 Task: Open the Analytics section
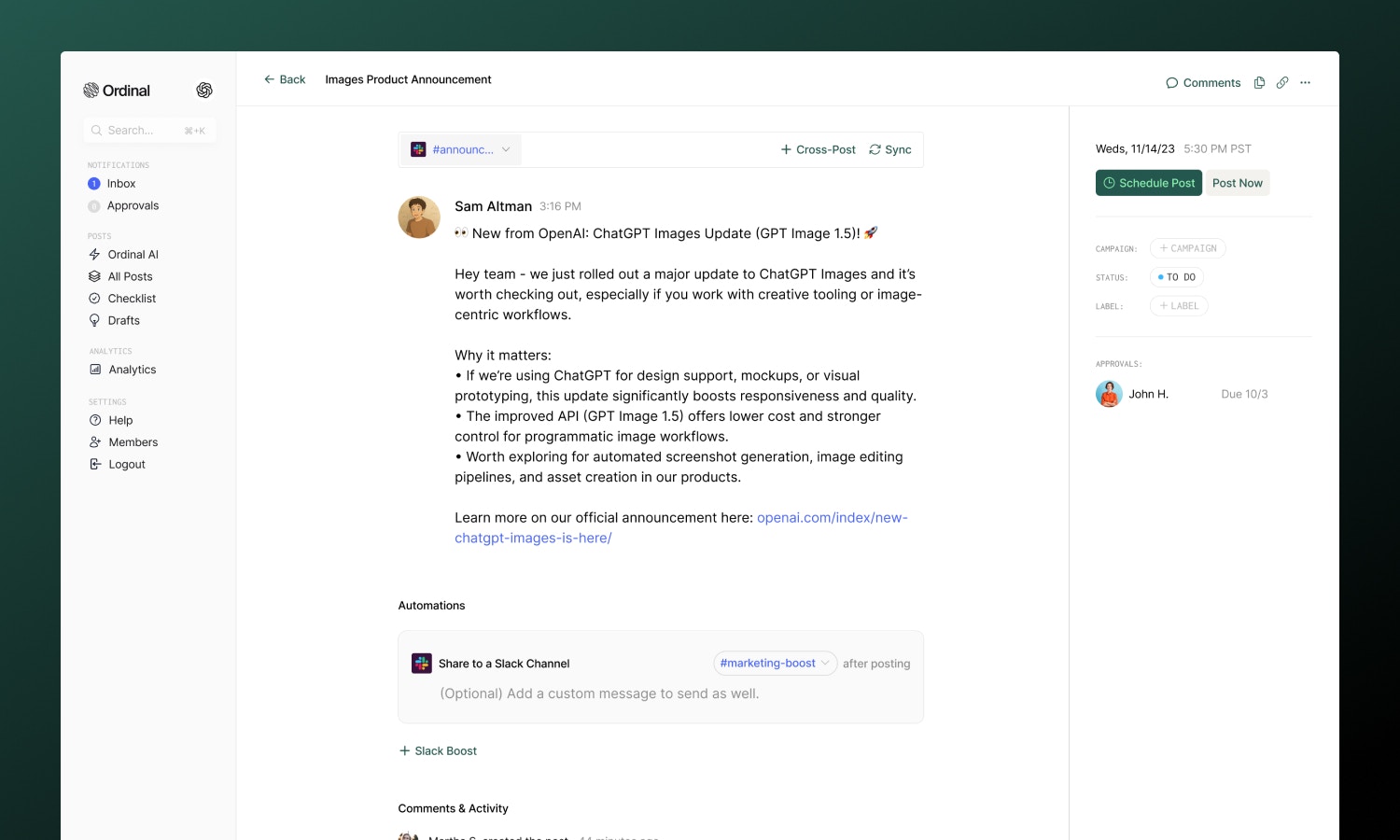tap(132, 369)
